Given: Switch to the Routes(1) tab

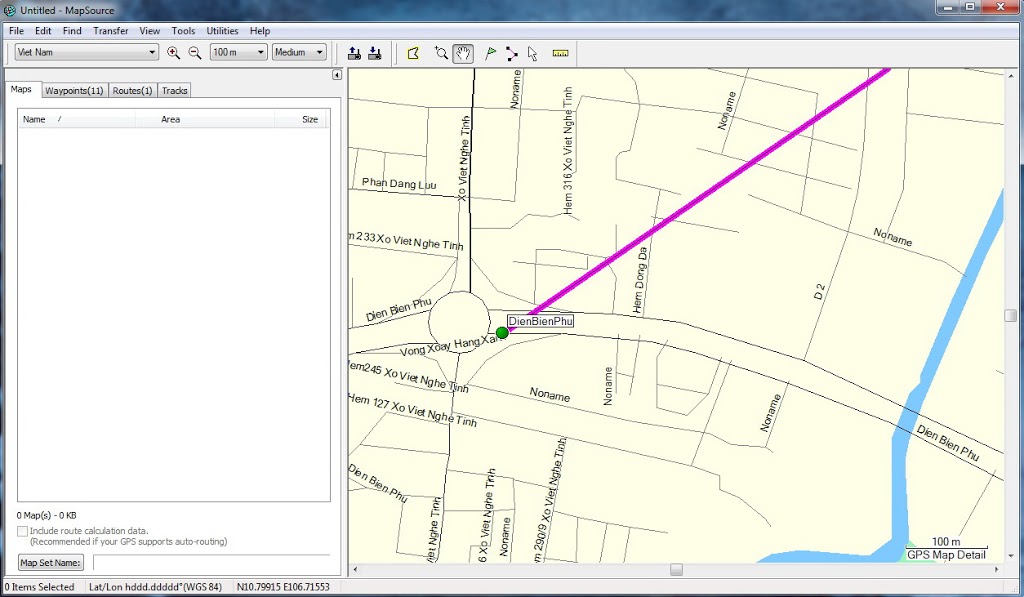Looking at the screenshot, I should click(x=133, y=91).
